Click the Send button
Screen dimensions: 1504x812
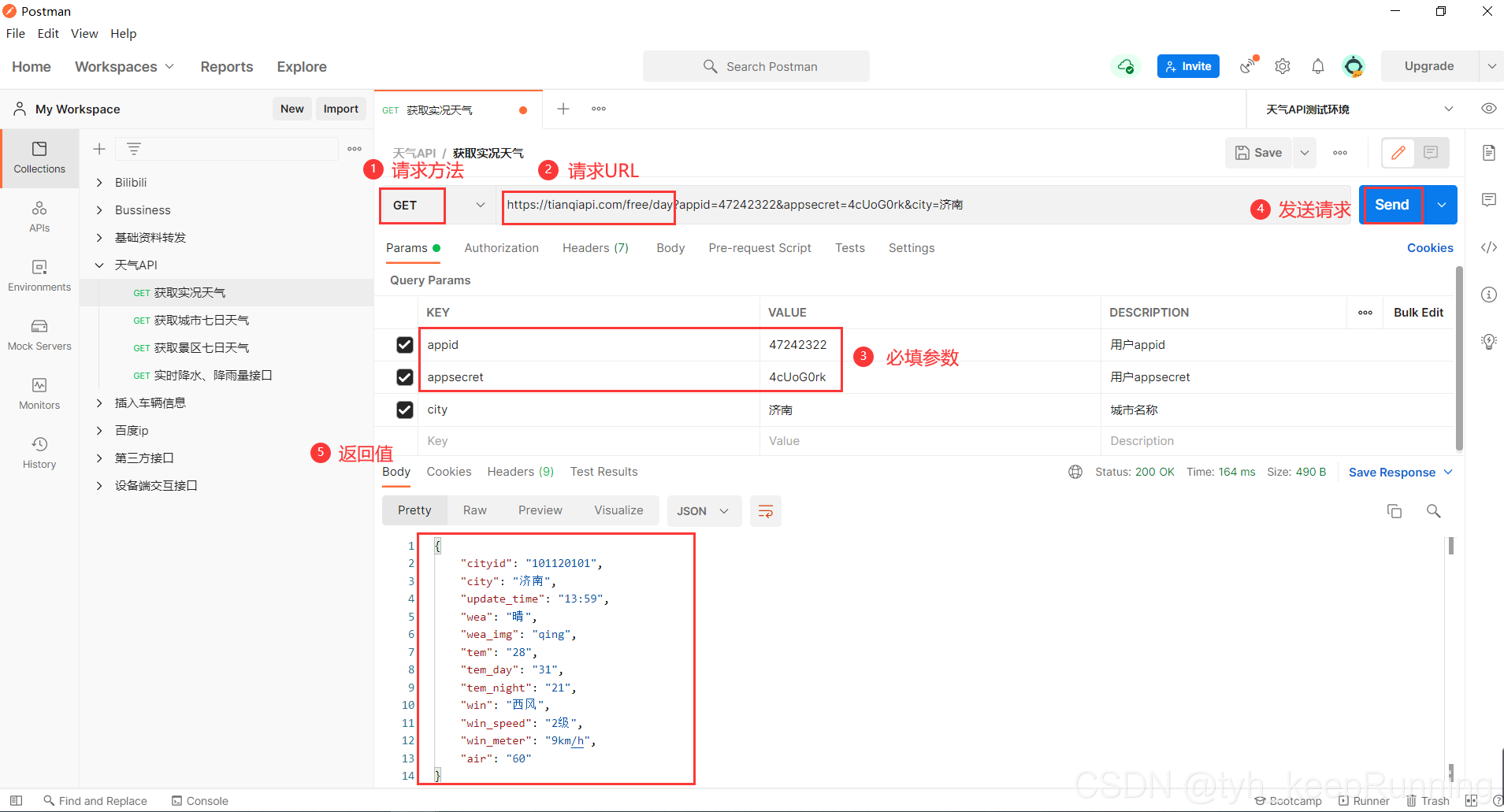pyautogui.click(x=1392, y=205)
